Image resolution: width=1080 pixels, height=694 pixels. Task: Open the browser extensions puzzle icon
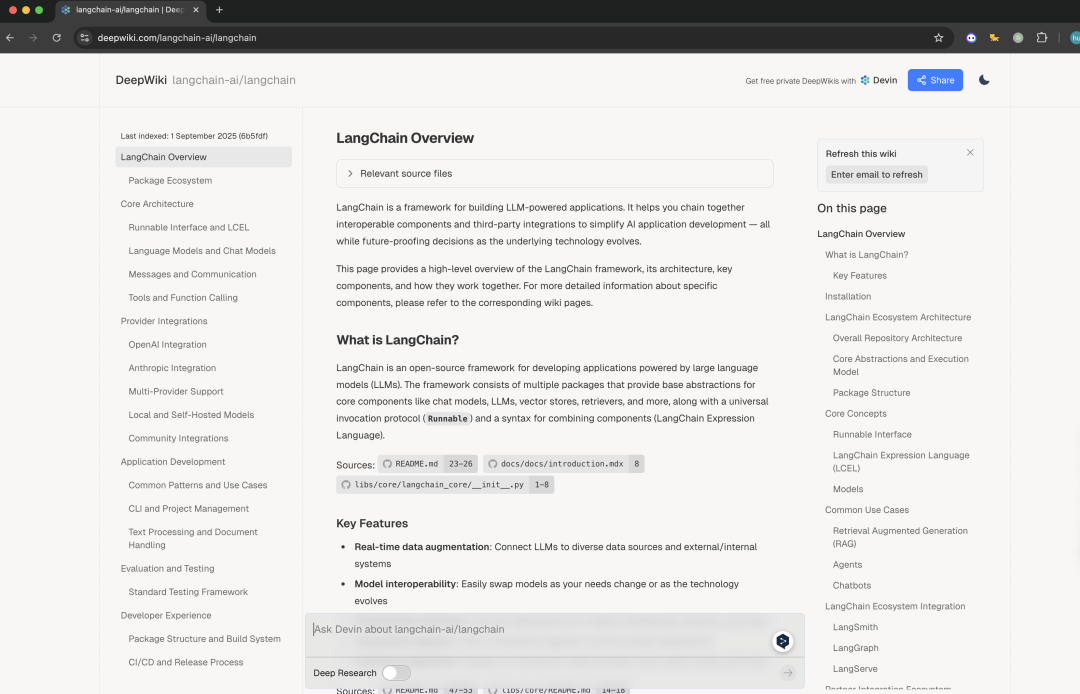1043,37
